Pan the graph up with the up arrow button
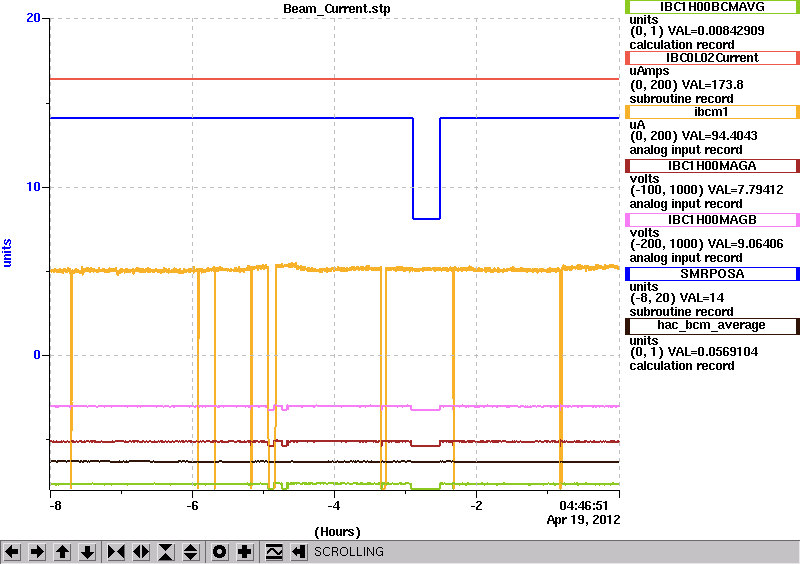 click(x=62, y=552)
